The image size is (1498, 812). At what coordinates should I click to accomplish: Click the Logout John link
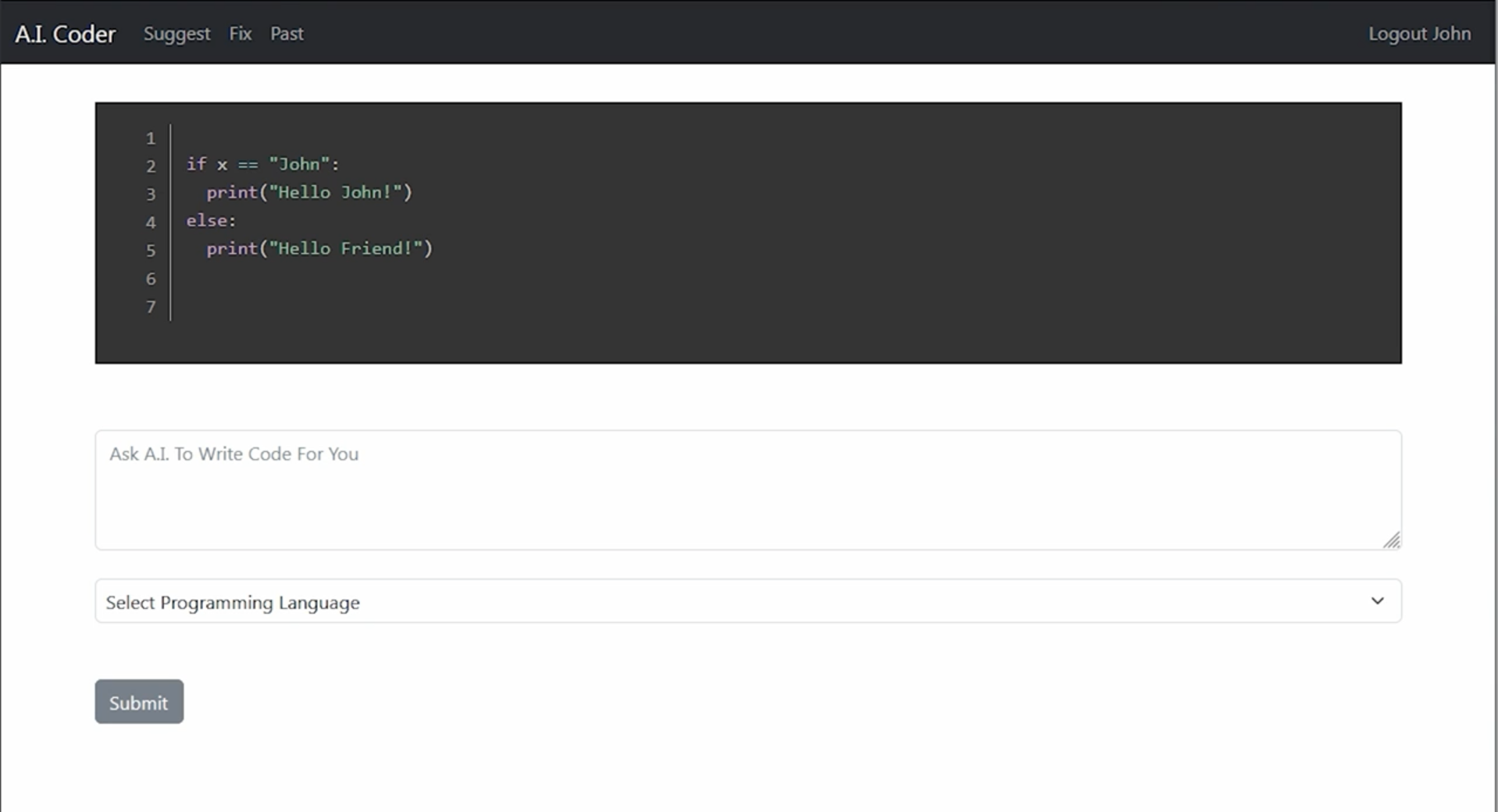tap(1419, 34)
